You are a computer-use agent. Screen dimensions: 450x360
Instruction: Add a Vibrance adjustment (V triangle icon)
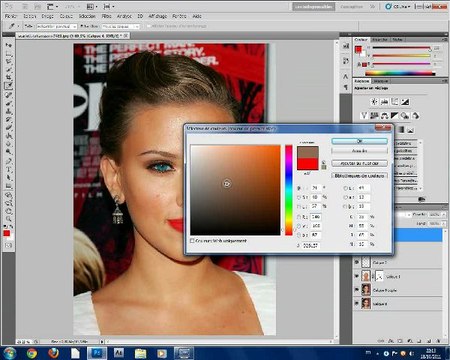pyautogui.click(x=364, y=116)
